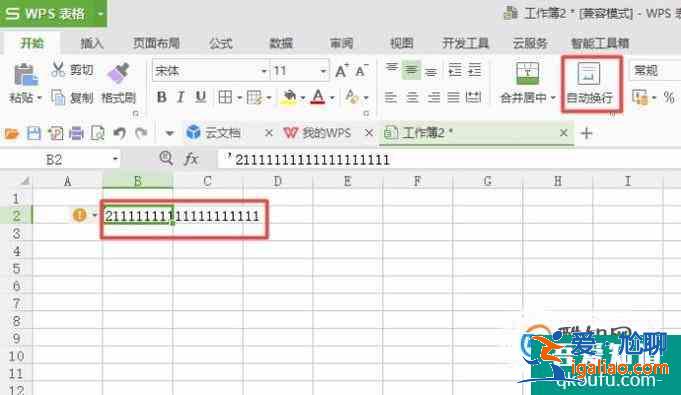This screenshot has width=681, height=395.
Task: Switch to the 插入 (Insert) tab
Action: (92, 43)
